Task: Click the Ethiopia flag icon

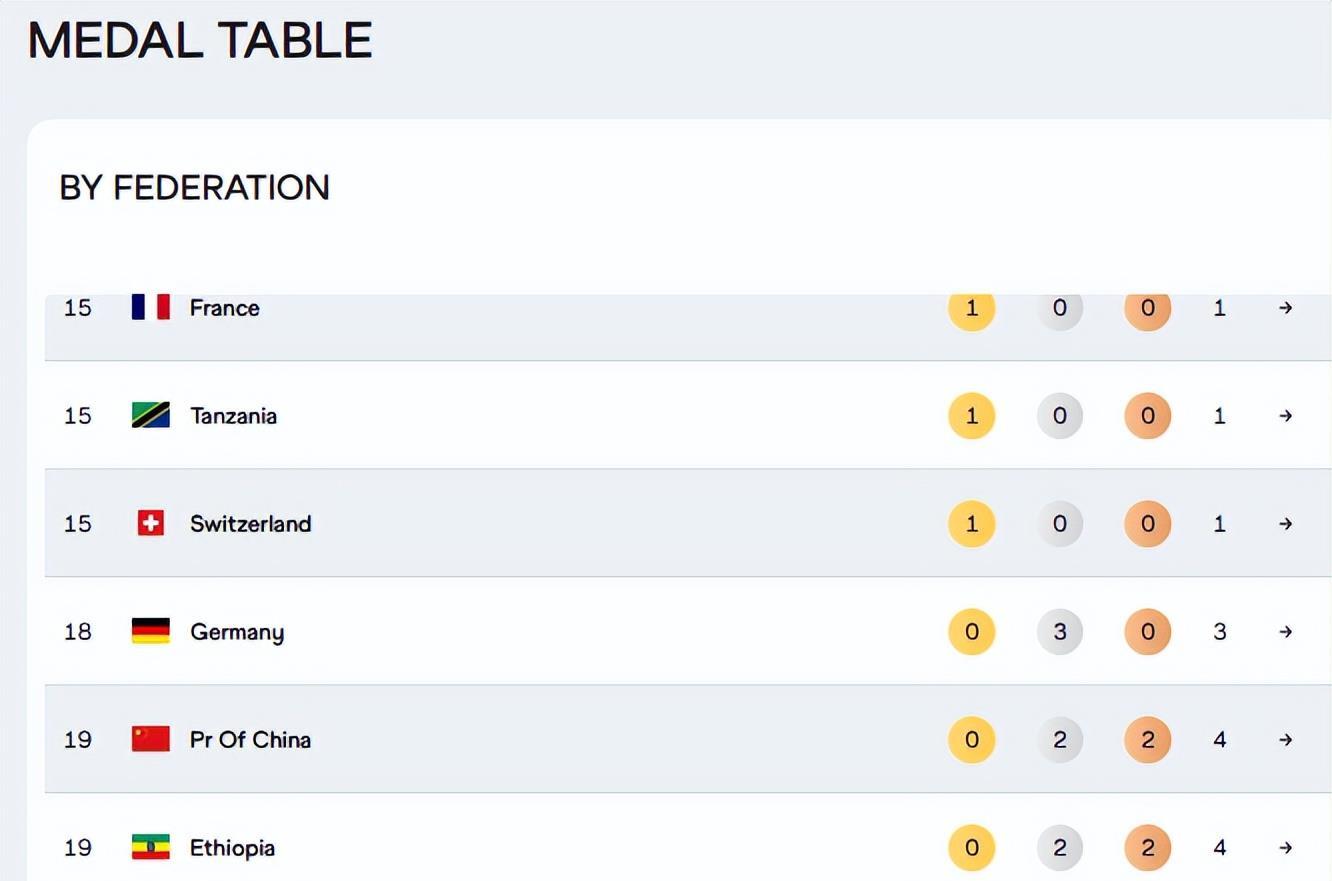Action: [x=150, y=847]
